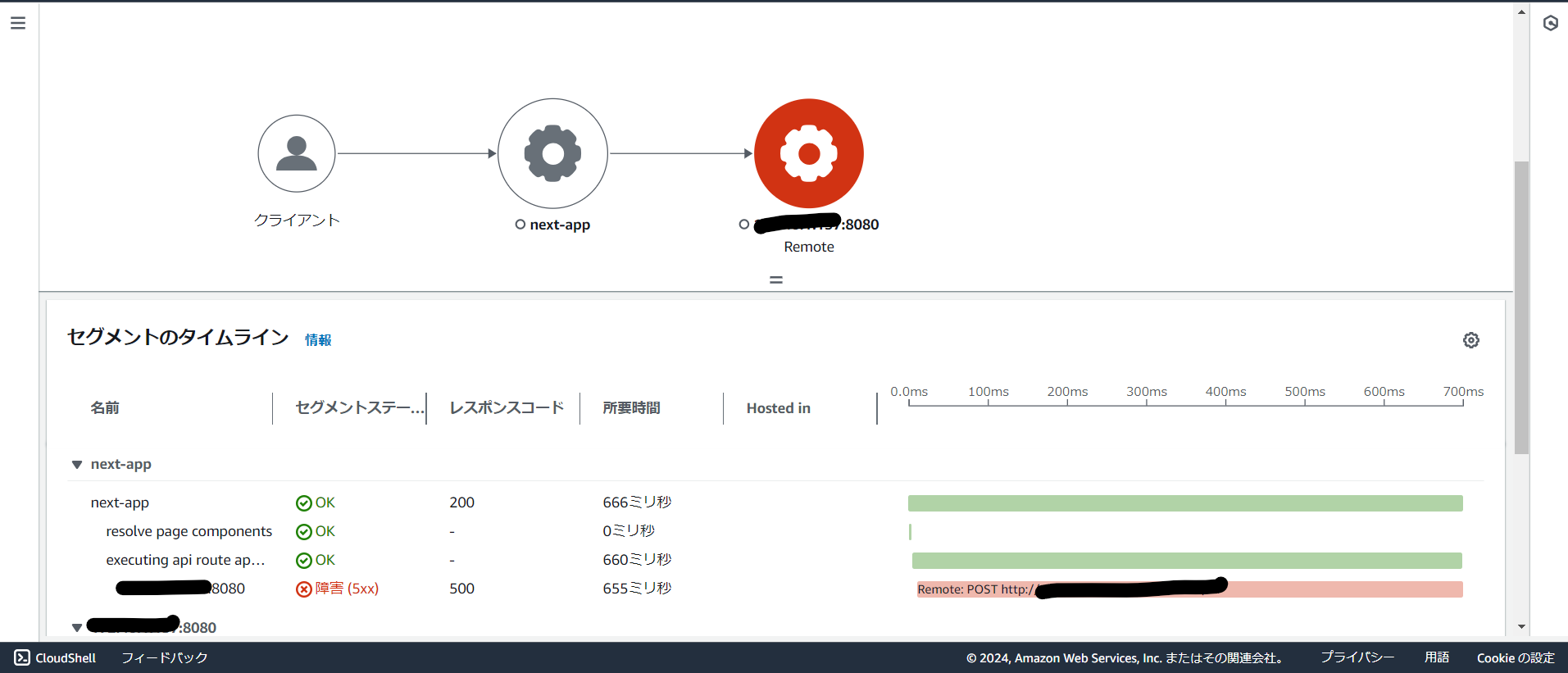Click the client user node icon

tap(297, 153)
